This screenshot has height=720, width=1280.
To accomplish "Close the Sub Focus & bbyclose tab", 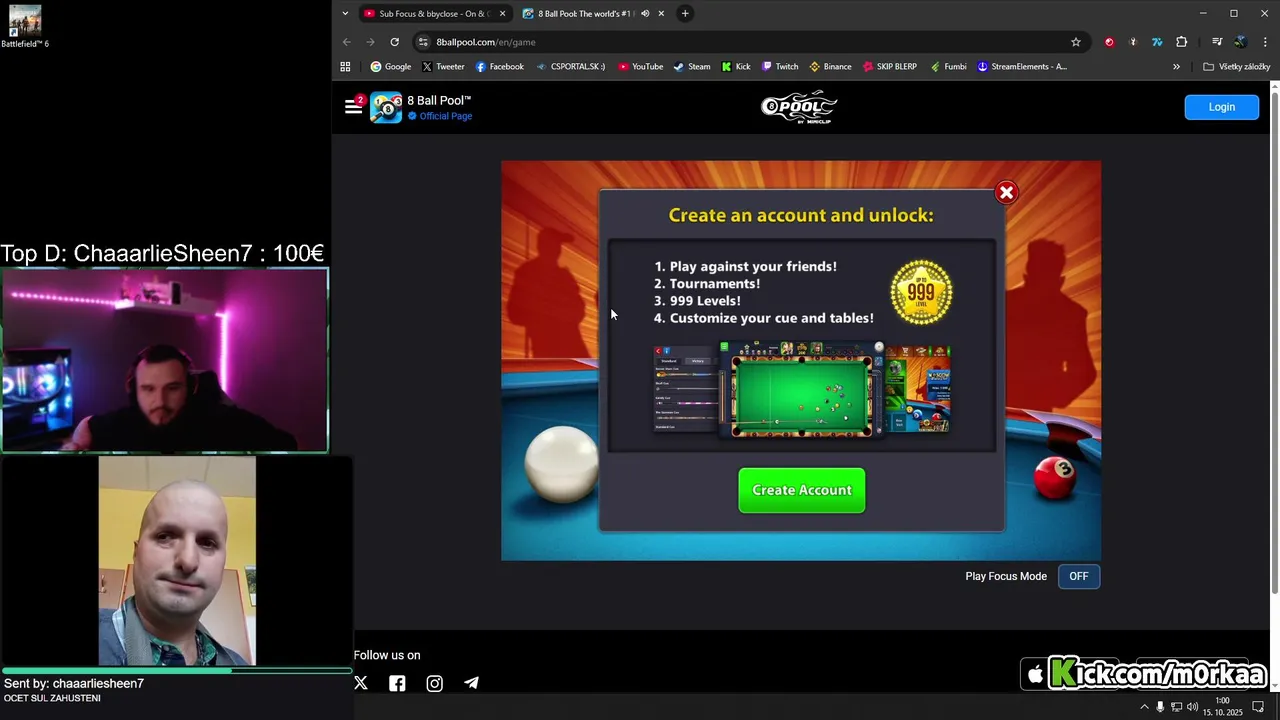I will point(502,14).
